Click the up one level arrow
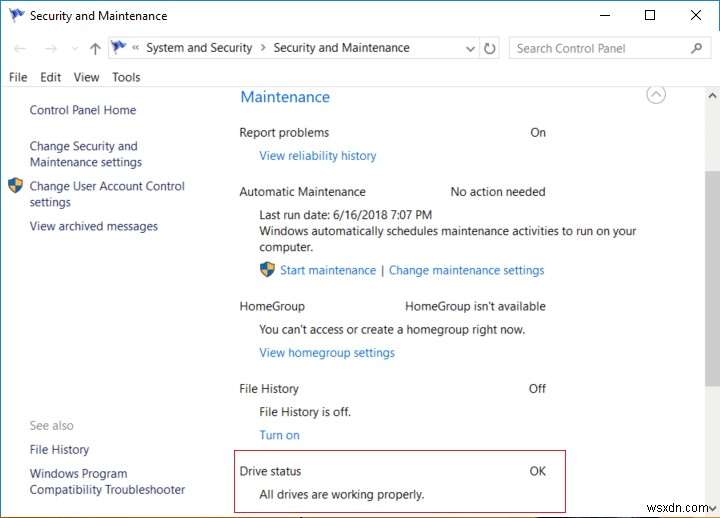The width and height of the screenshot is (720, 518). (x=95, y=48)
